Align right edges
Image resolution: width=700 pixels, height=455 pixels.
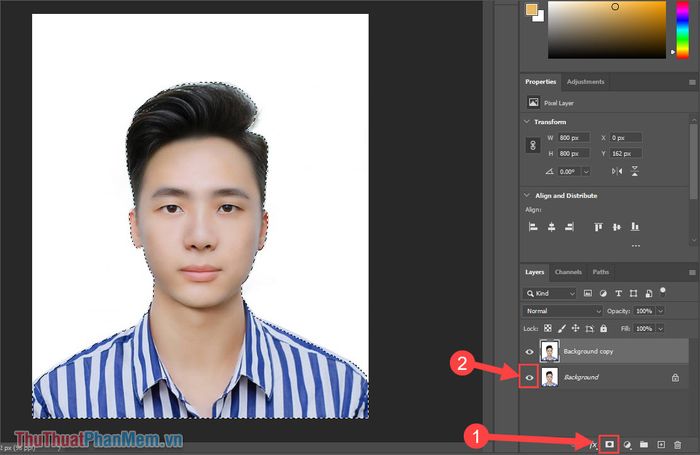[569, 227]
